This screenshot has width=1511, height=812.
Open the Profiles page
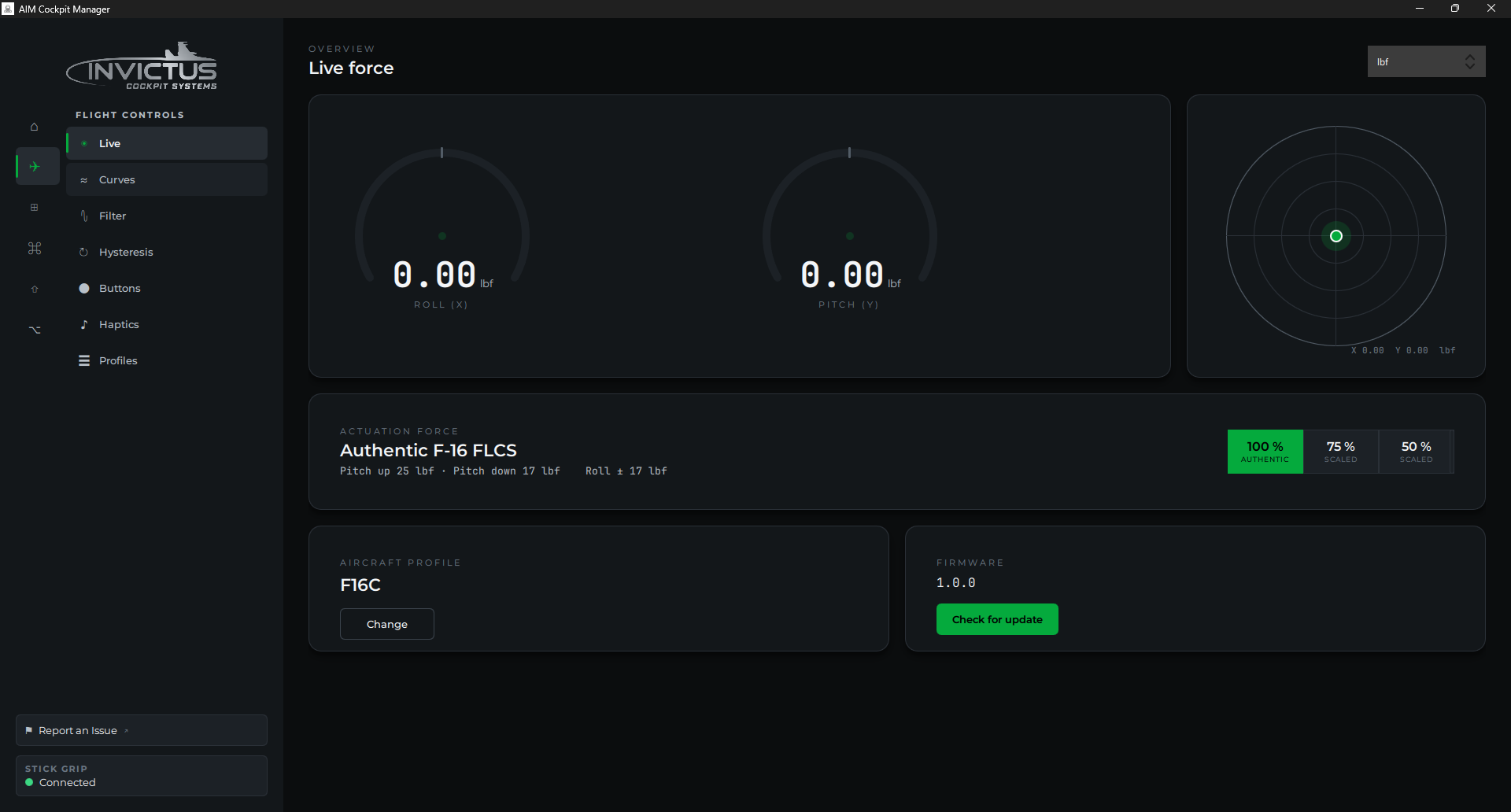167,360
